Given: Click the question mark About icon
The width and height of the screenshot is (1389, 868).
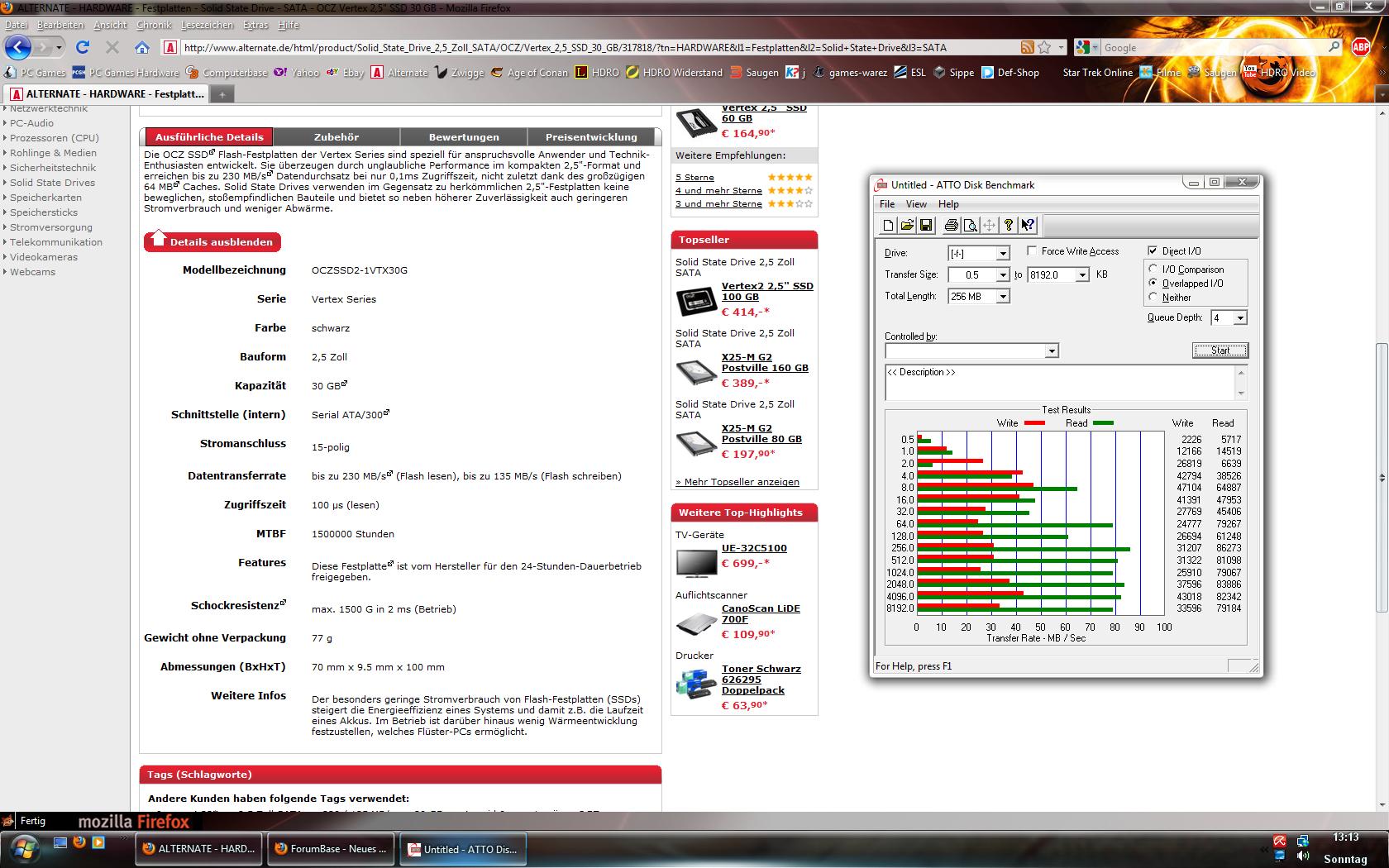Looking at the screenshot, I should pos(1008,225).
